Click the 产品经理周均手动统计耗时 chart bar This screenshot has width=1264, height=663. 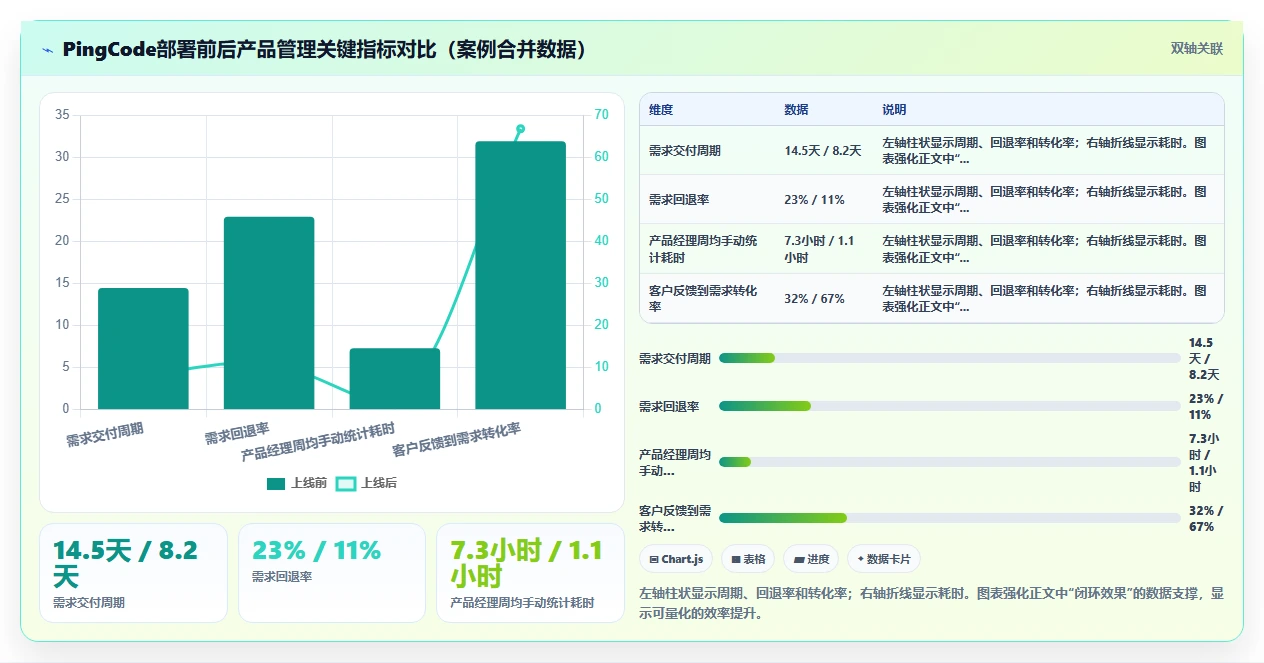(x=395, y=379)
